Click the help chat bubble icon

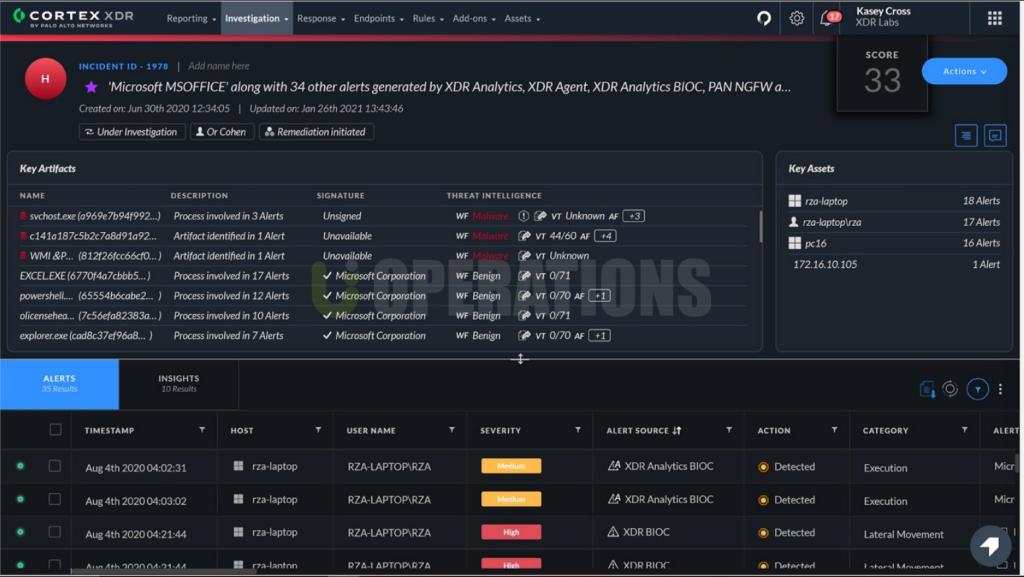[x=990, y=546]
